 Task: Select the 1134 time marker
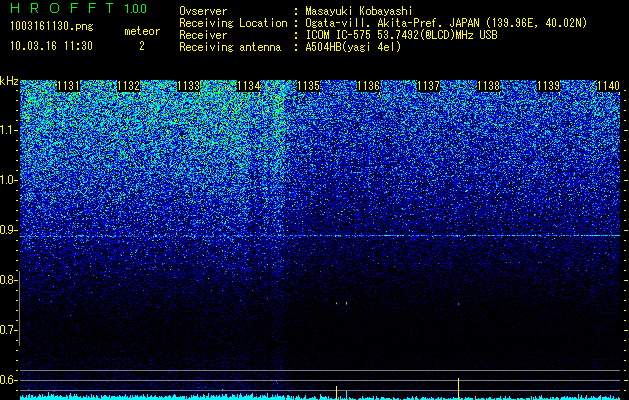pyautogui.click(x=248, y=86)
